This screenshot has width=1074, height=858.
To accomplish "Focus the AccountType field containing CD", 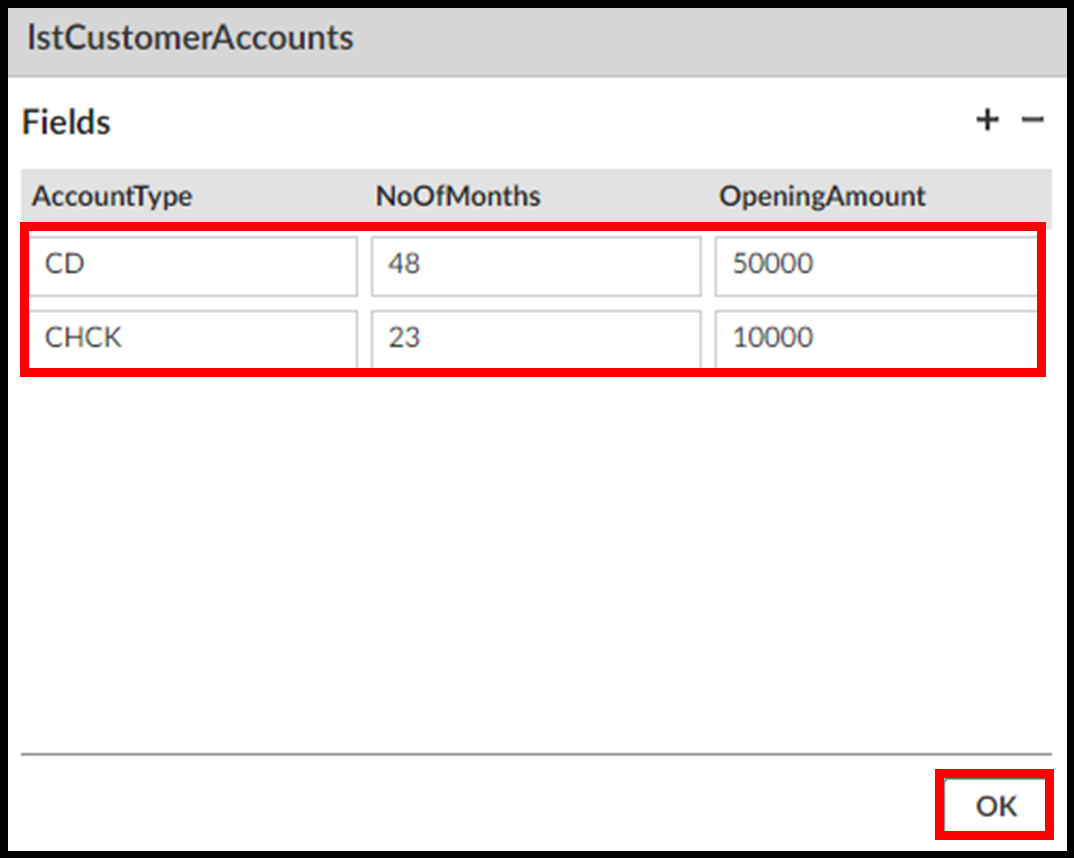I will (x=192, y=266).
